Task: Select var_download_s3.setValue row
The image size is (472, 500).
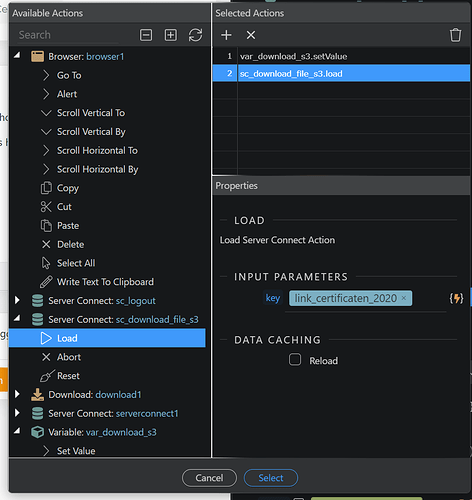Action: coord(341,56)
